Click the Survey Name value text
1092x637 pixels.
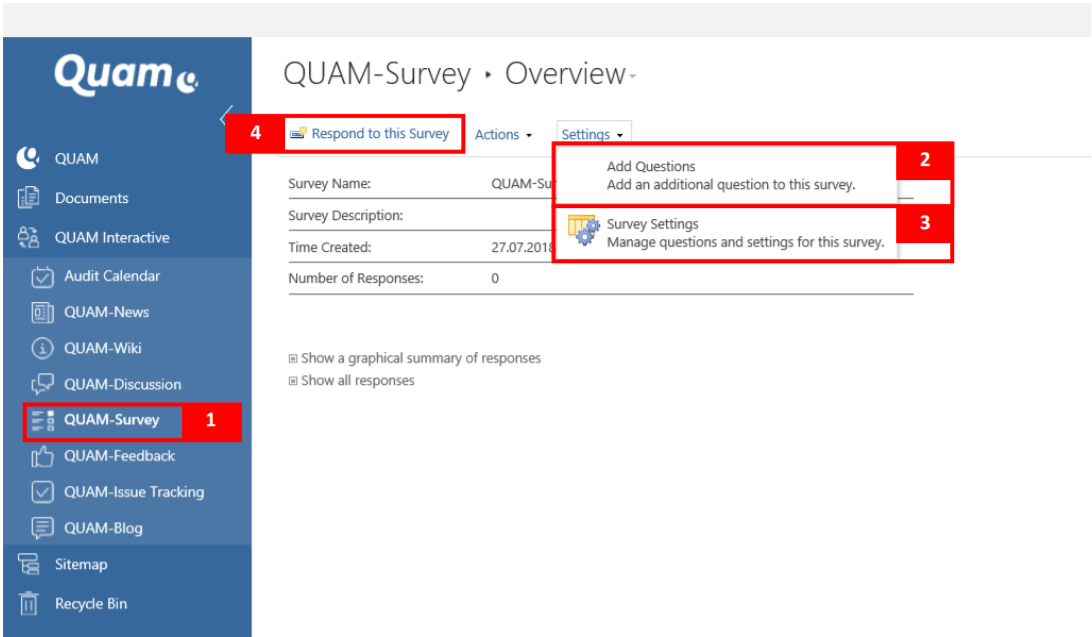coord(522,184)
